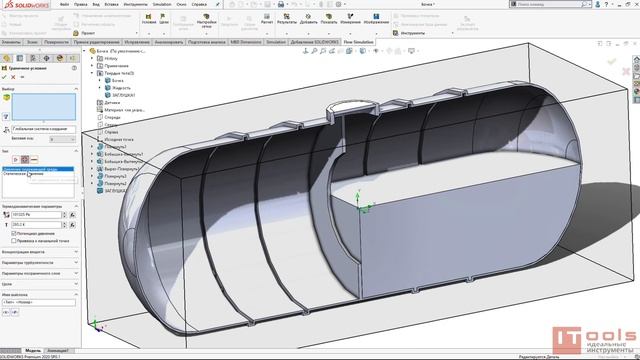Switch to Поверхности ribbon tab
This screenshot has height=360, width=640.
tap(56, 42)
